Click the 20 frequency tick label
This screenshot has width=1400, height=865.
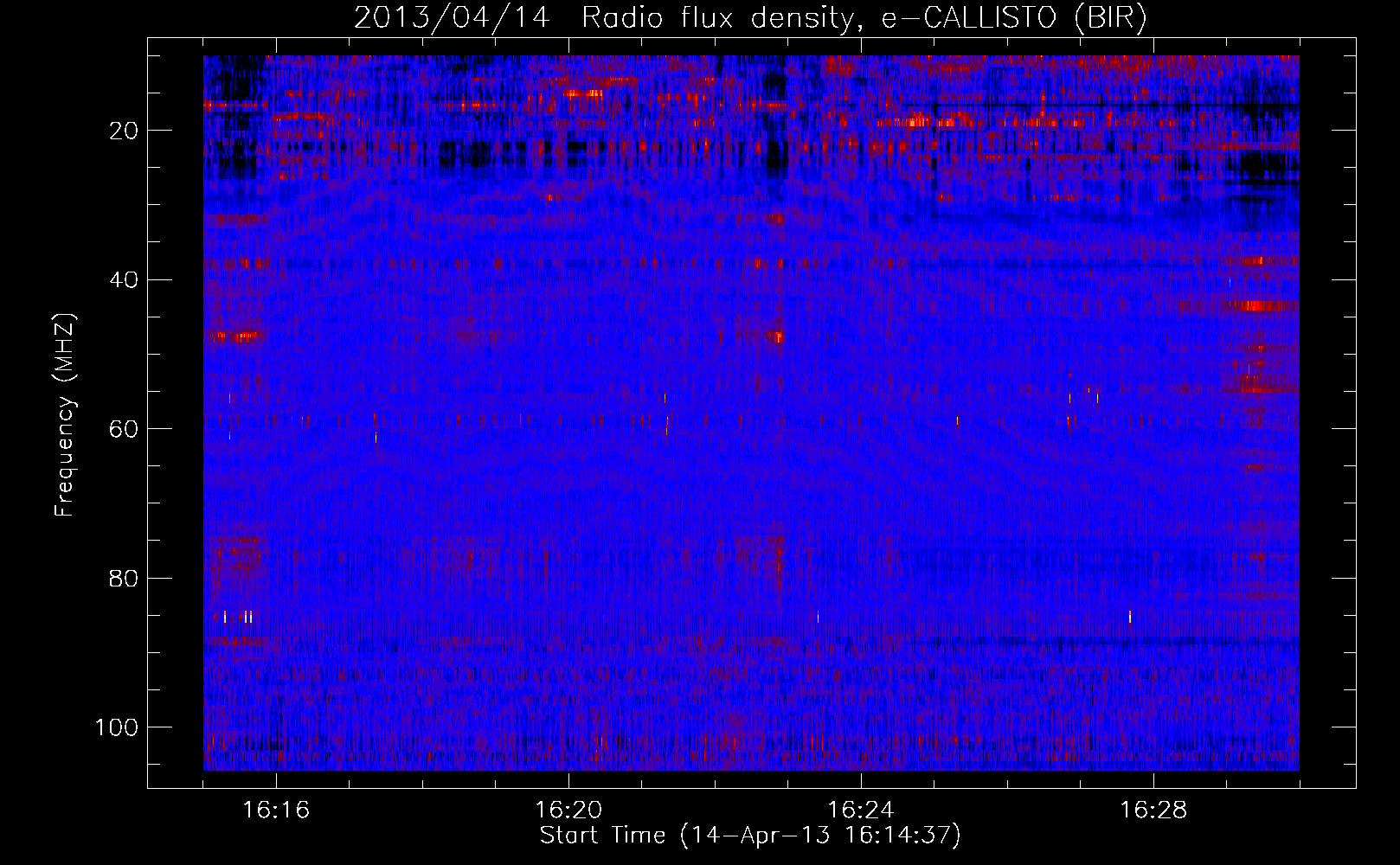(x=124, y=131)
